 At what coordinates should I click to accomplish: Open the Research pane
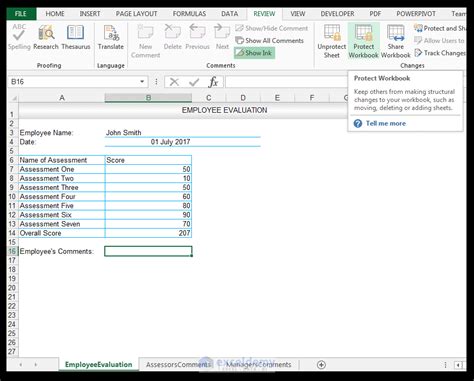tap(46, 37)
